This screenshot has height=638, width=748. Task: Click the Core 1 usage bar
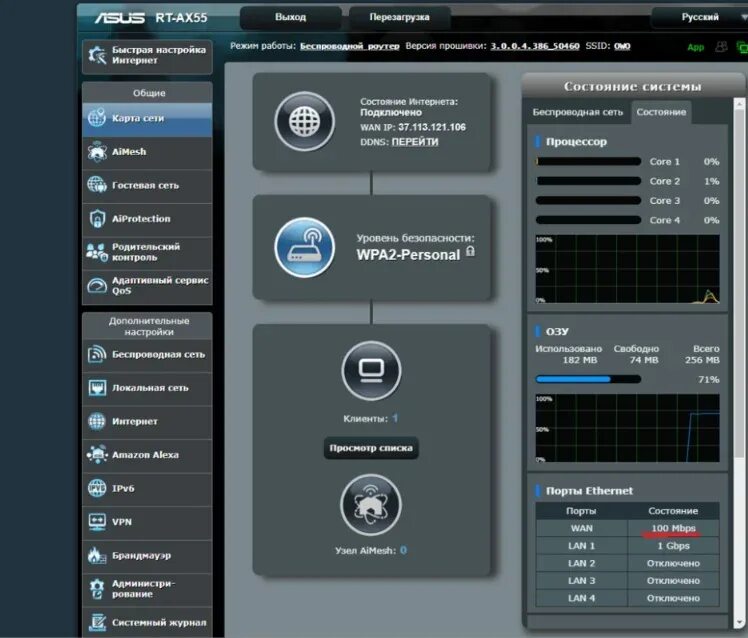pos(588,162)
